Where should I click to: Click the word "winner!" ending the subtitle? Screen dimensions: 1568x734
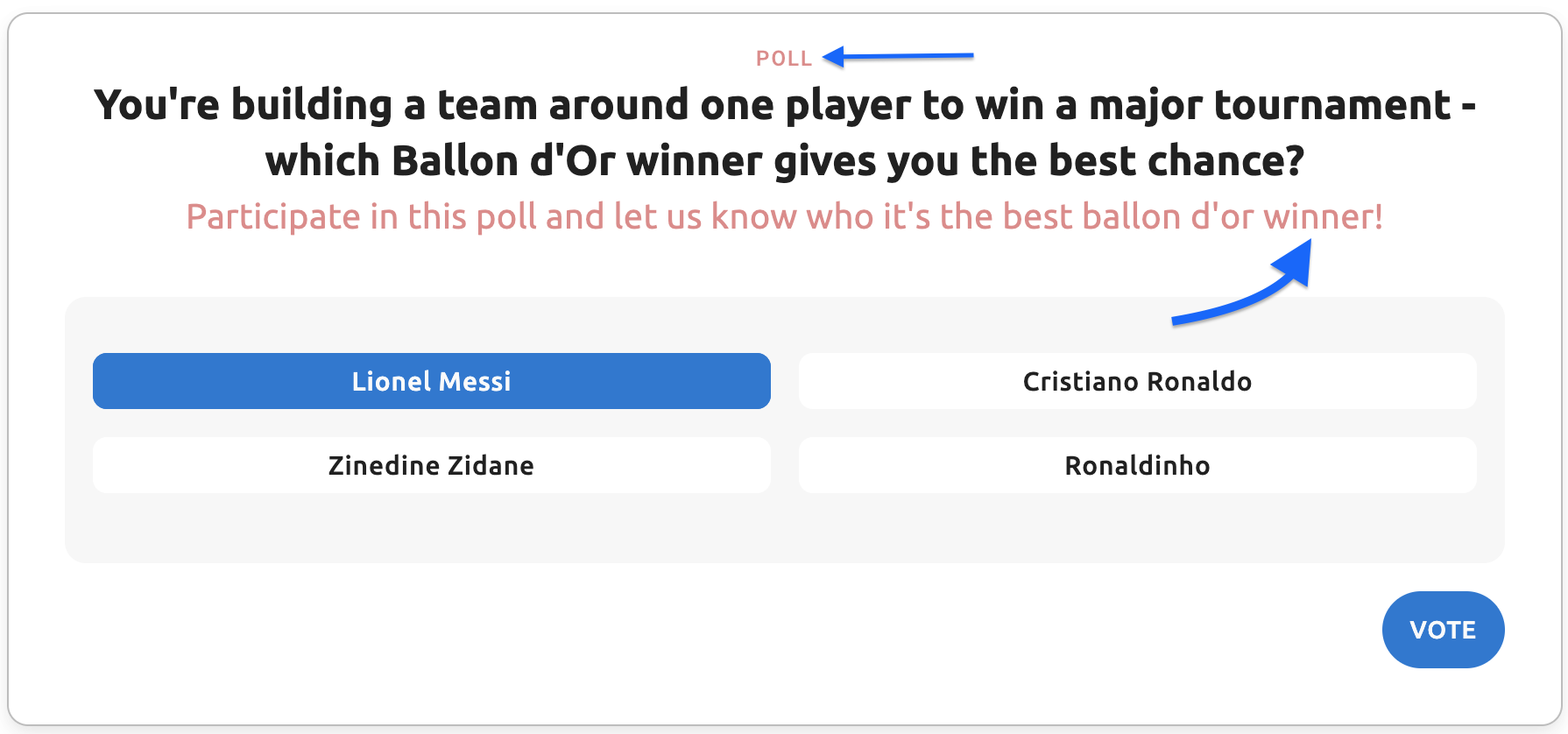(1323, 217)
